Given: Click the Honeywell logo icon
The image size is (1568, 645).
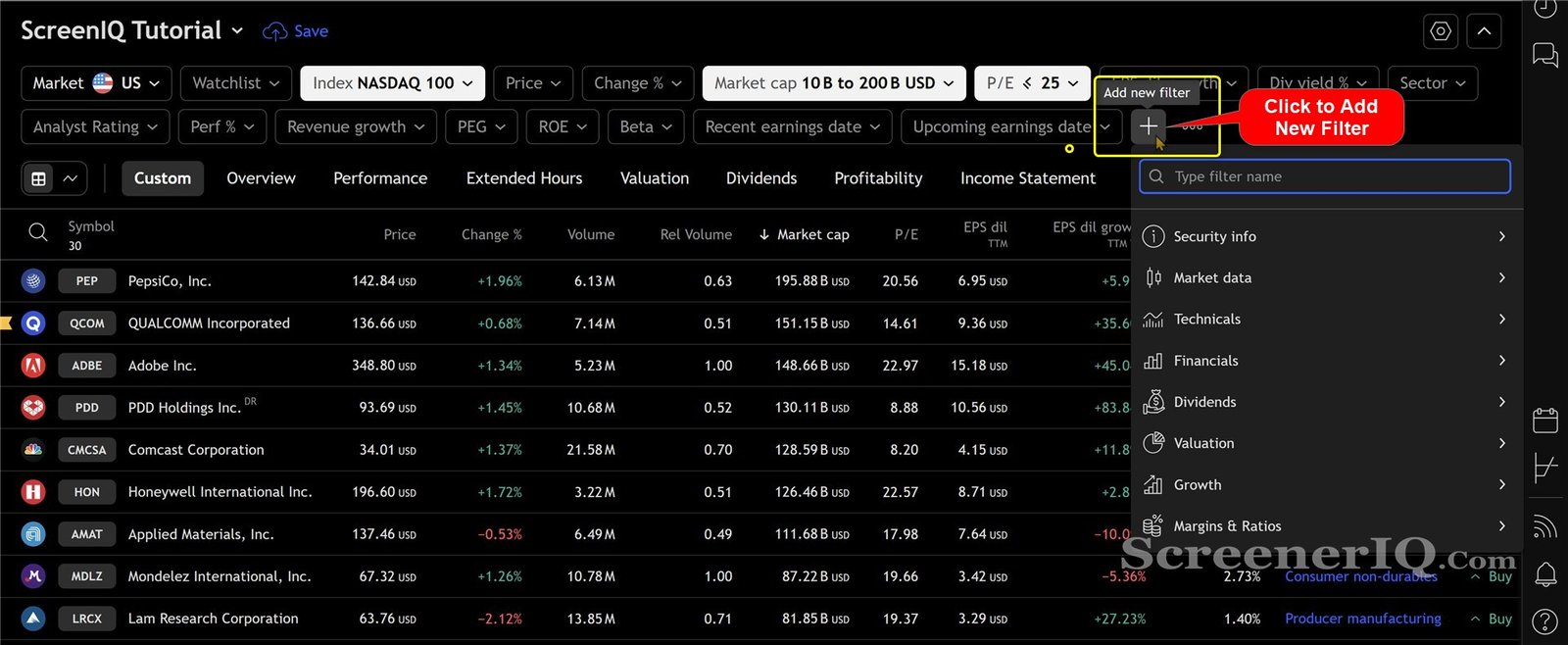Looking at the screenshot, I should (x=33, y=492).
